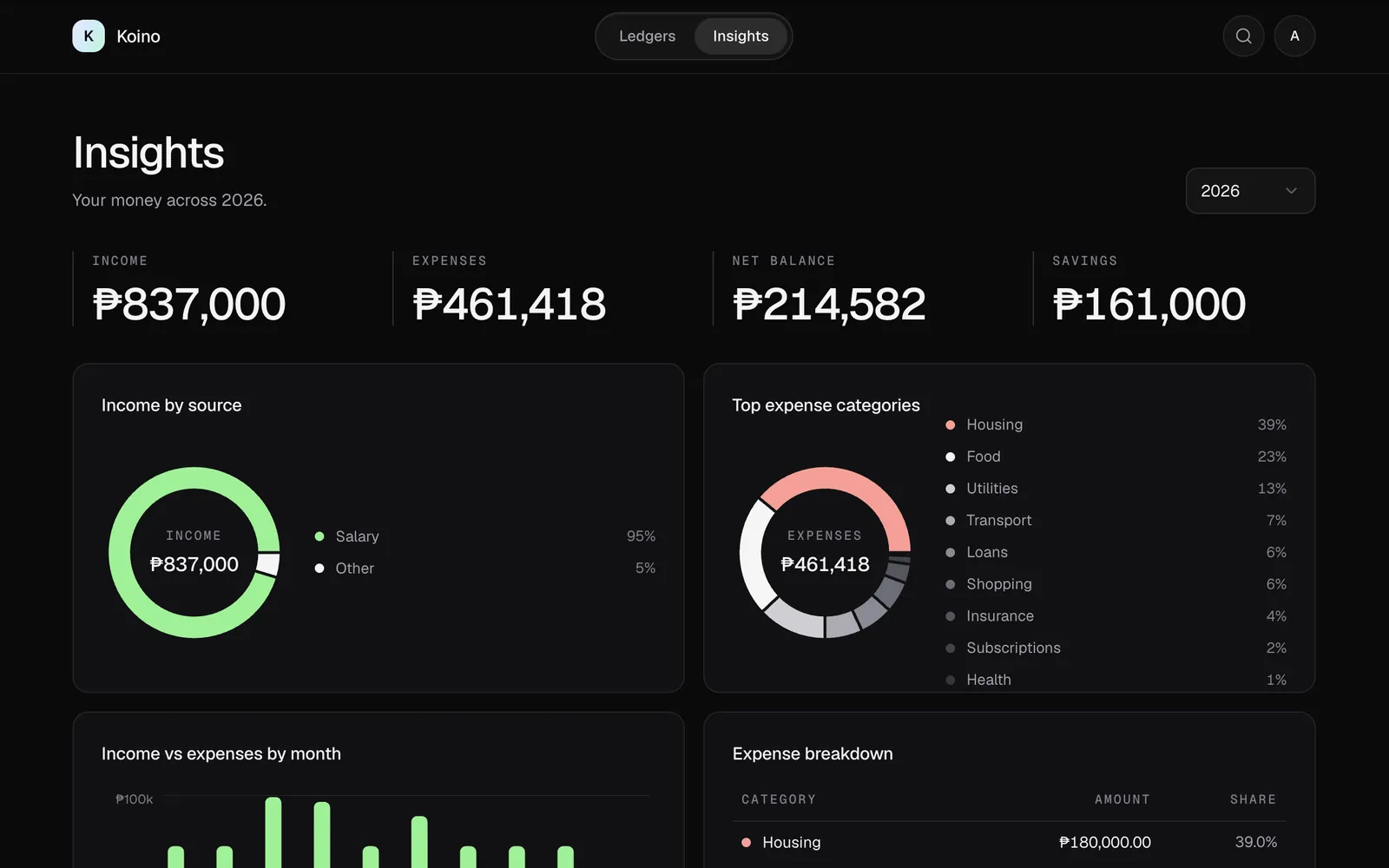Screen dimensions: 1389x868
Task: Click the Koino brand name
Action: [138, 36]
